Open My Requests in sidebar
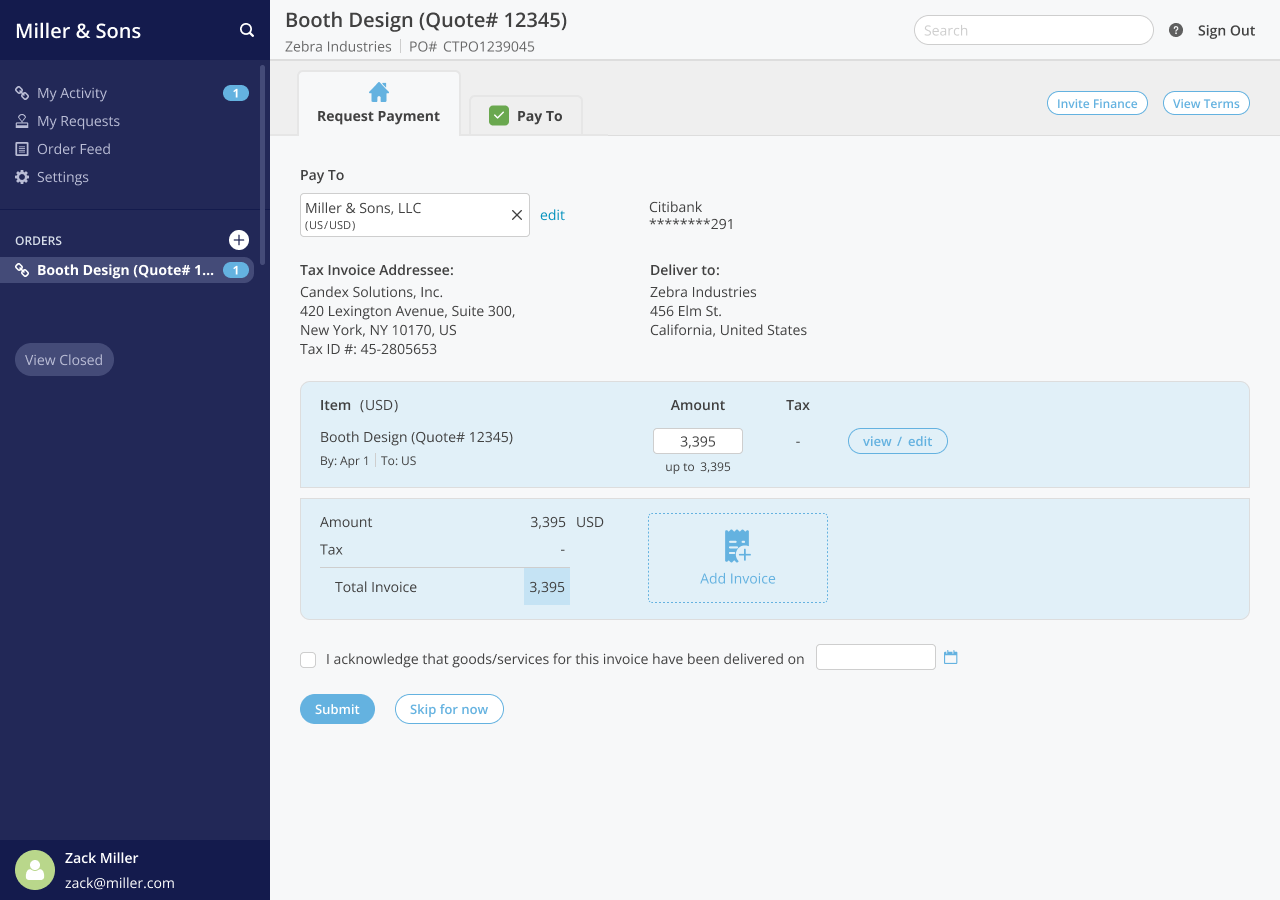This screenshot has width=1280, height=900. [x=78, y=121]
